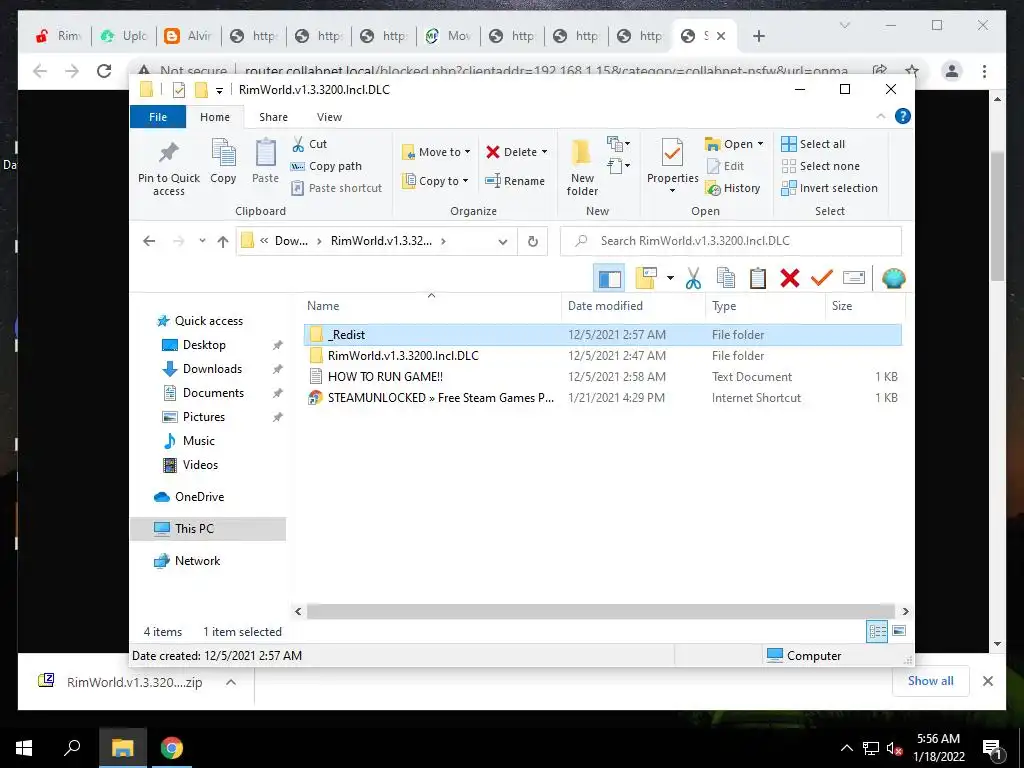Sort by the Date modified column header

(605, 306)
